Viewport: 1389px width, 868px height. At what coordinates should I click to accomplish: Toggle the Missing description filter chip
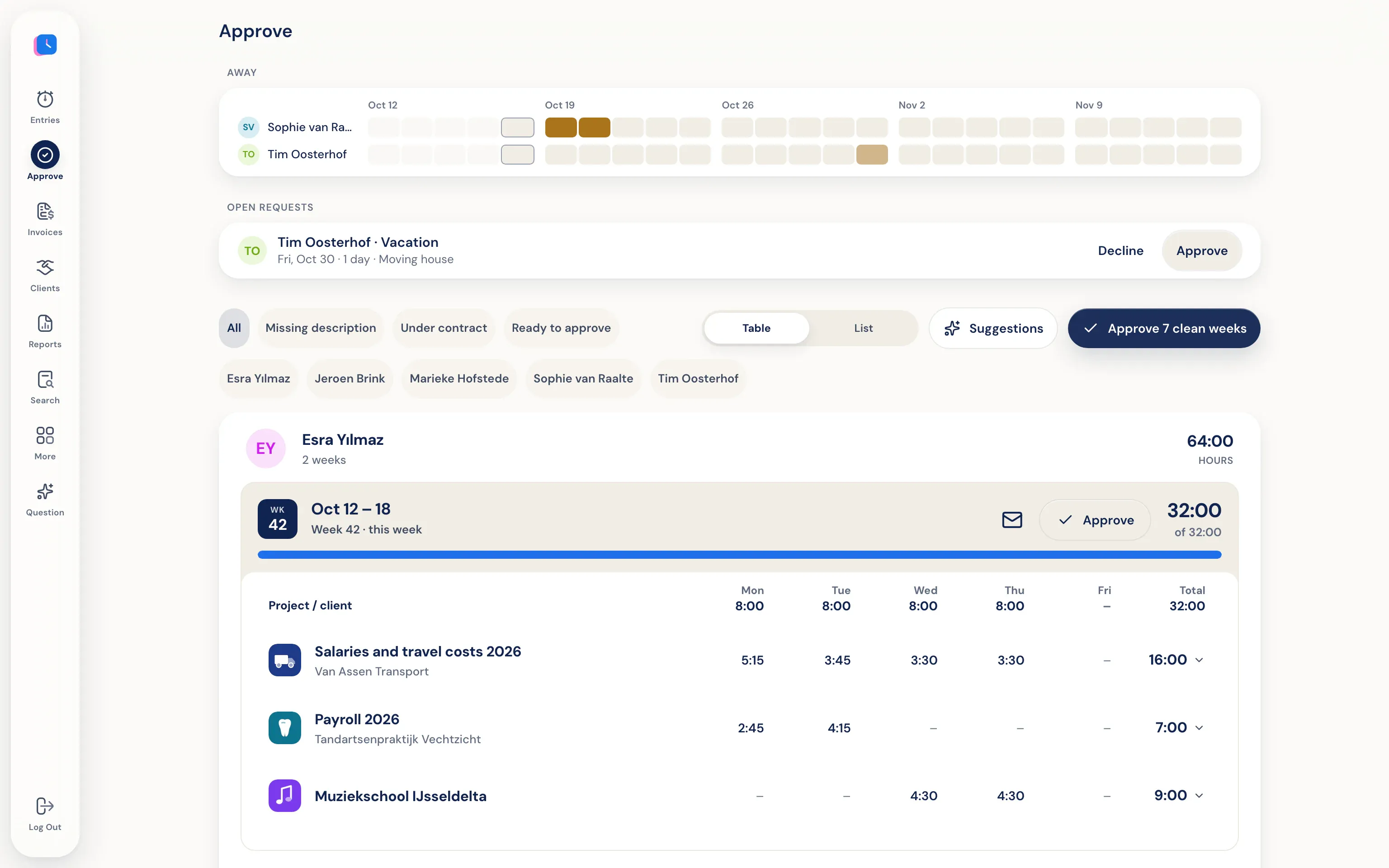(x=320, y=328)
